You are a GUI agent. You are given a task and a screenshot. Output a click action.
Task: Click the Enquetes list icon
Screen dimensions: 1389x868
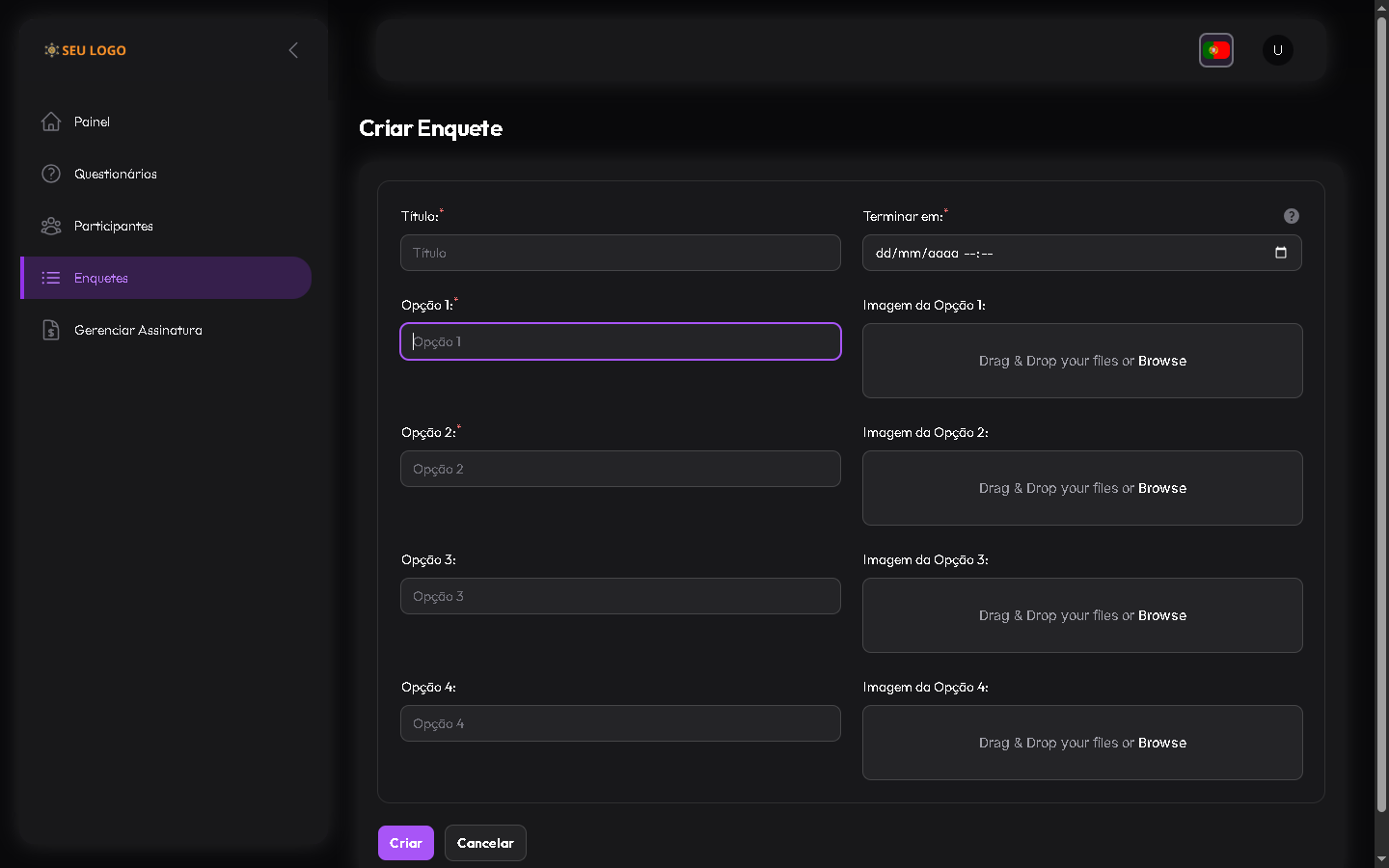[x=51, y=278]
